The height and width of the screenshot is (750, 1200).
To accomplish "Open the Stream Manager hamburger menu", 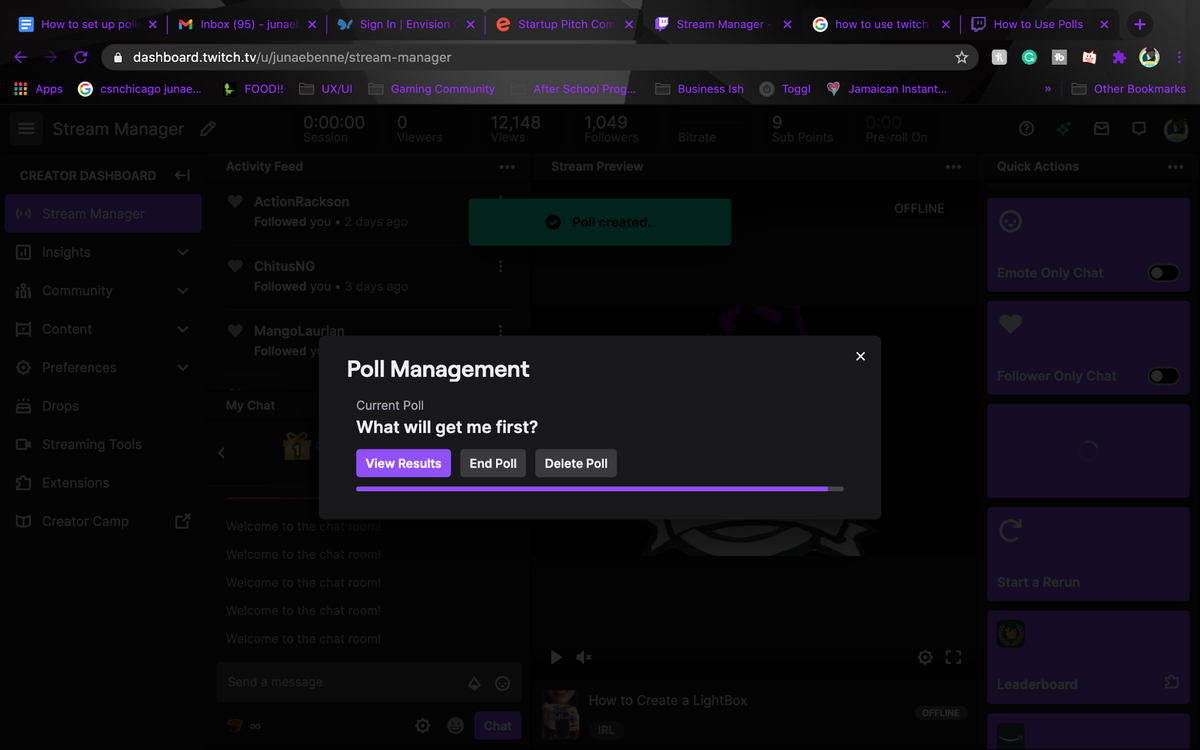I will pos(26,128).
